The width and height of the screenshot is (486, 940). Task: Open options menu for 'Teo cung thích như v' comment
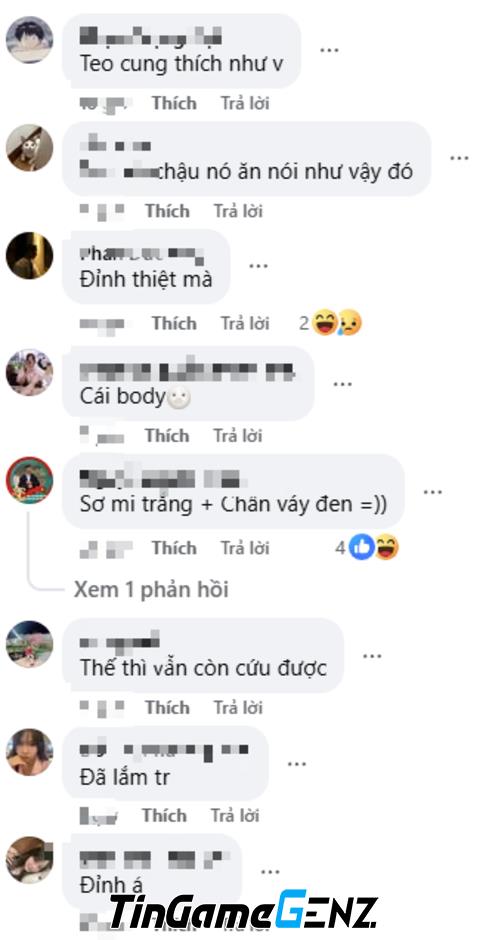pyautogui.click(x=329, y=50)
